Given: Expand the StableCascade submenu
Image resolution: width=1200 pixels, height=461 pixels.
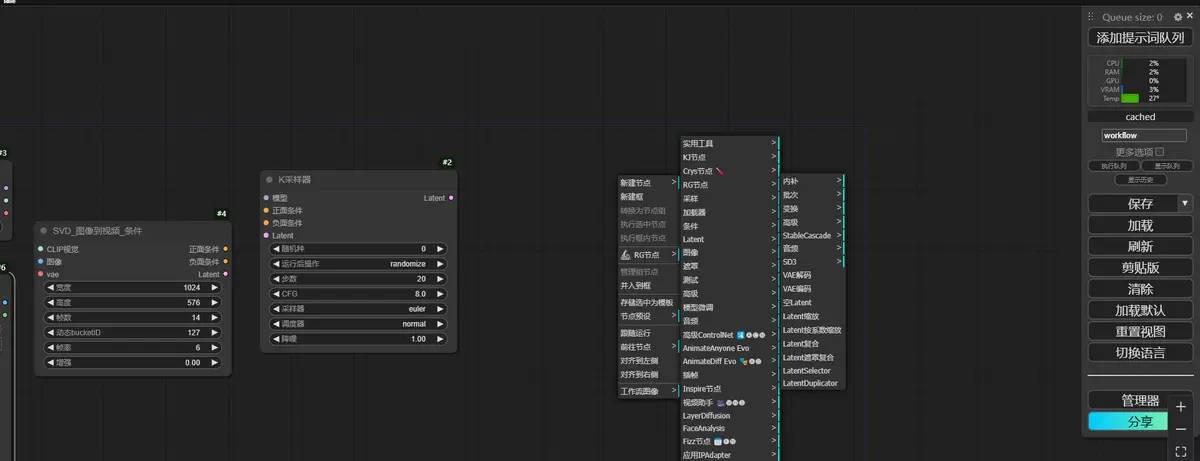Looking at the screenshot, I should coord(812,235).
